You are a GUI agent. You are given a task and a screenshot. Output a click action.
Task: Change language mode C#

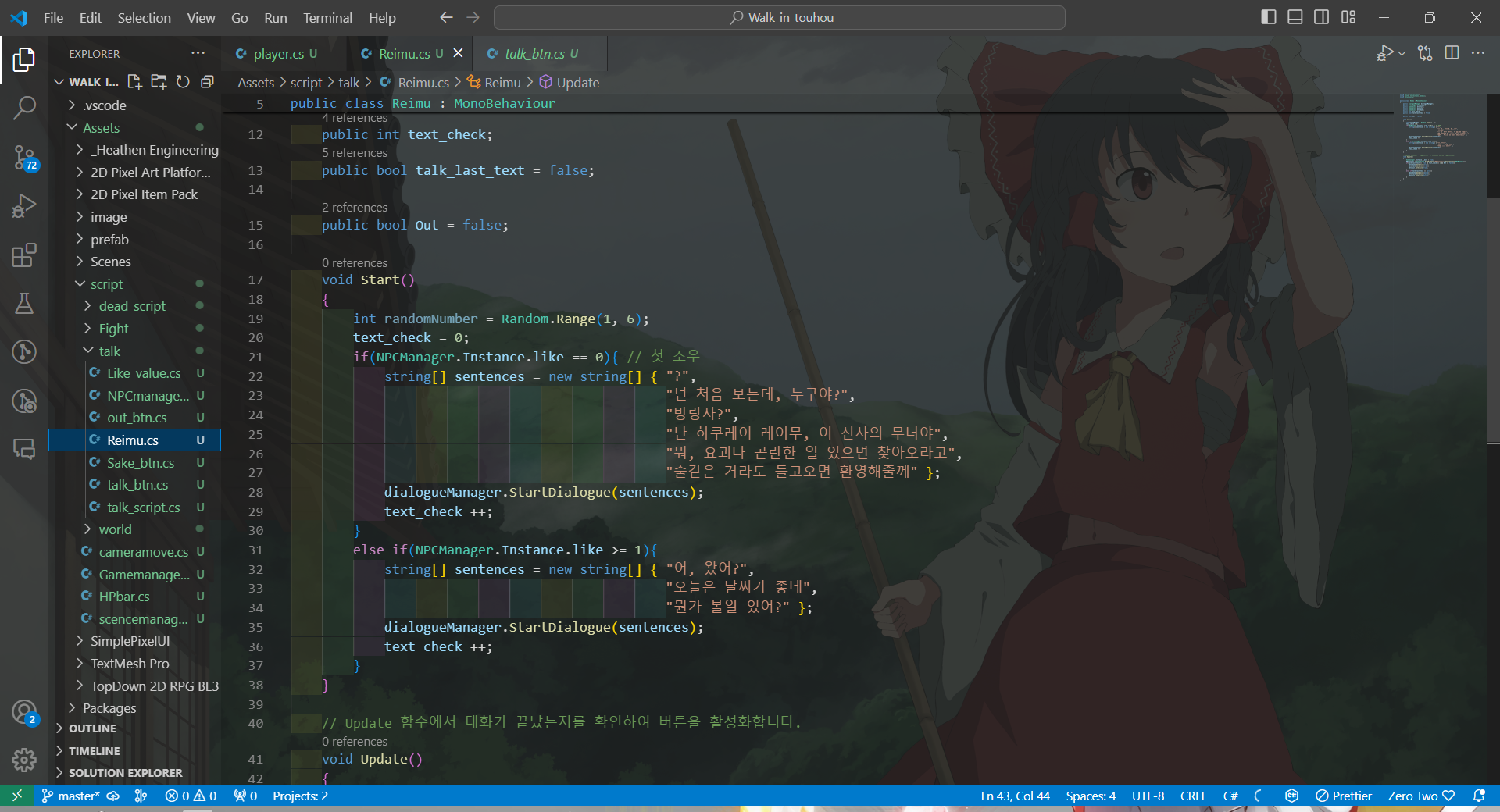(1230, 796)
